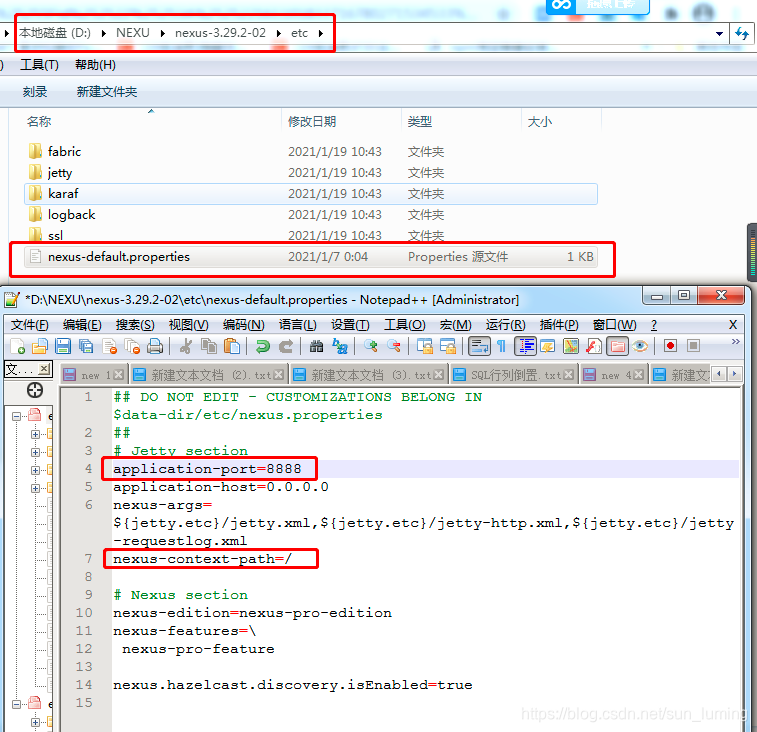Screen dimensions: 757x732
Task: Toggle the Monitoring eye icon
Action: [640, 346]
